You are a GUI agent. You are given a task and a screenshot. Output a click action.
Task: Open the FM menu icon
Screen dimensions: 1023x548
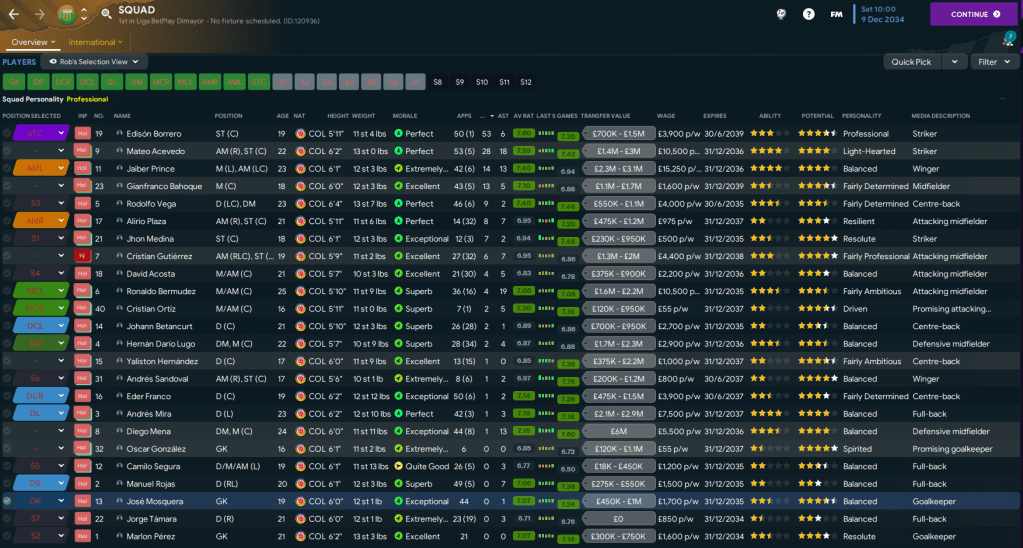(836, 14)
